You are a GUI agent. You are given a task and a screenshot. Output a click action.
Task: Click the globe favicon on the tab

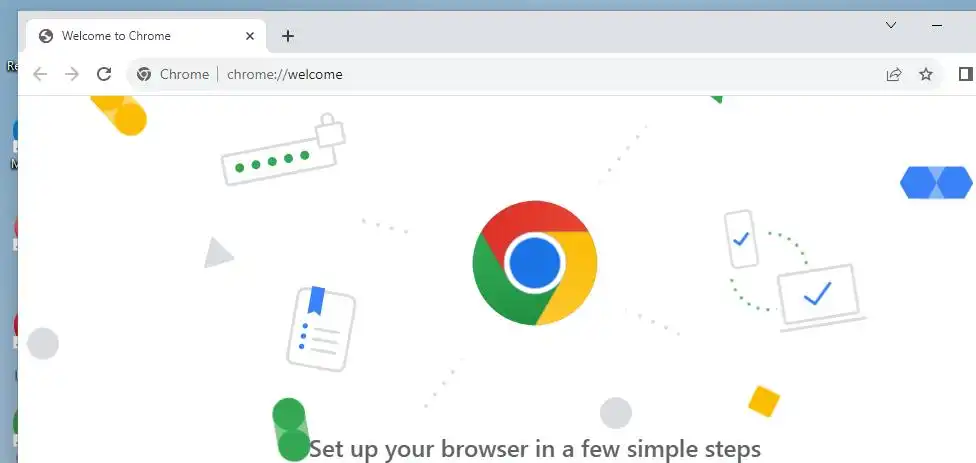pos(45,36)
